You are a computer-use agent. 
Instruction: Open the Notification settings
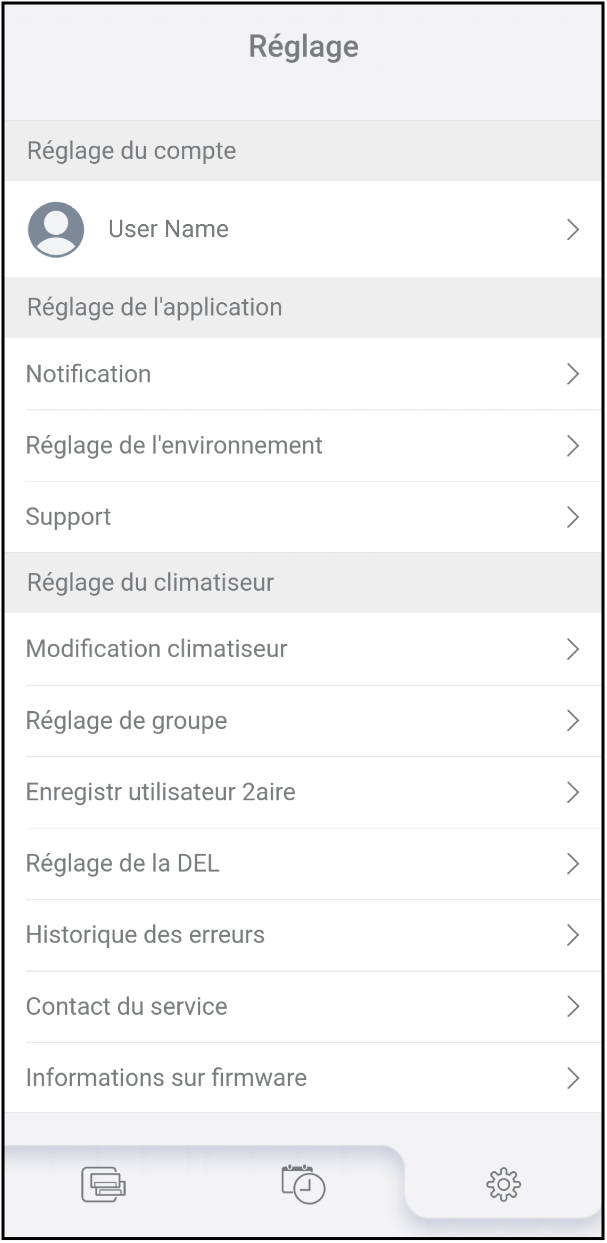(x=89, y=374)
